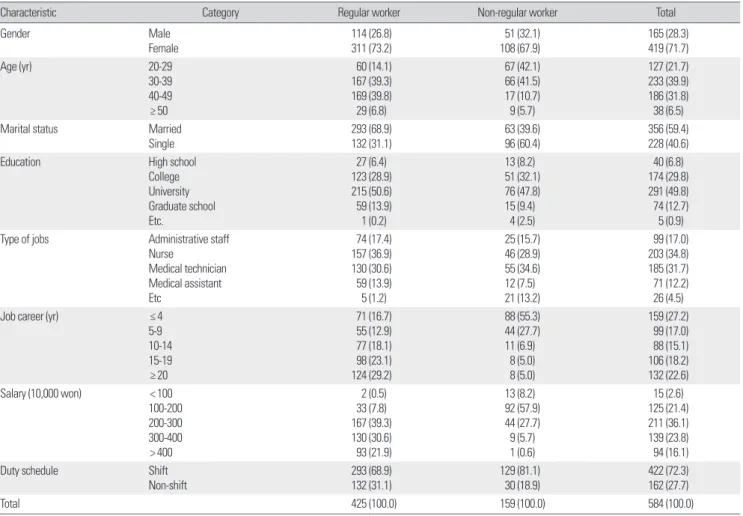The width and height of the screenshot is (743, 516).
Task: Select the 'Job career (yr)' label
Action: pyautogui.click(x=29, y=317)
